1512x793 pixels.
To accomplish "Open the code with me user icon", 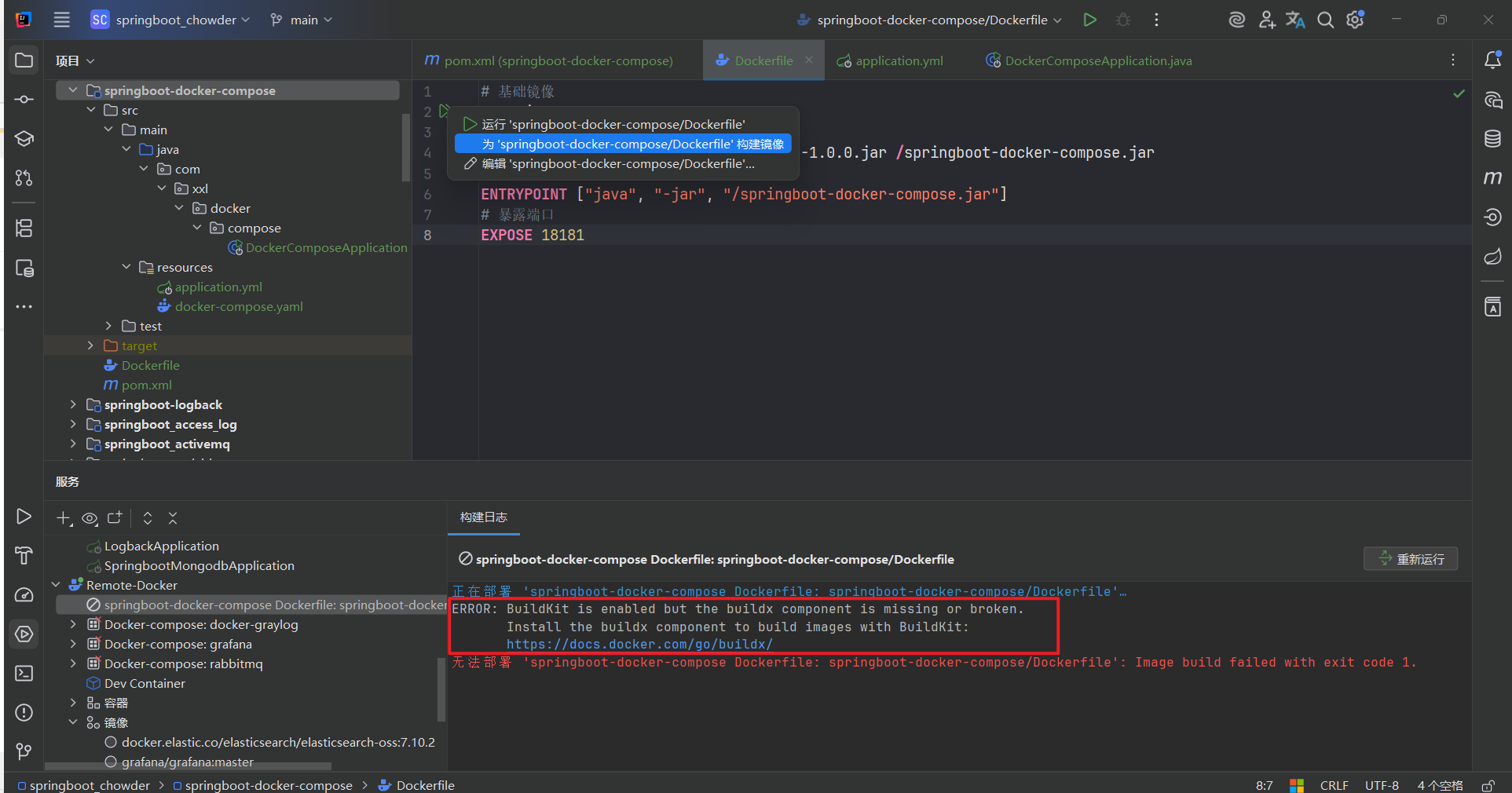I will tap(1266, 20).
